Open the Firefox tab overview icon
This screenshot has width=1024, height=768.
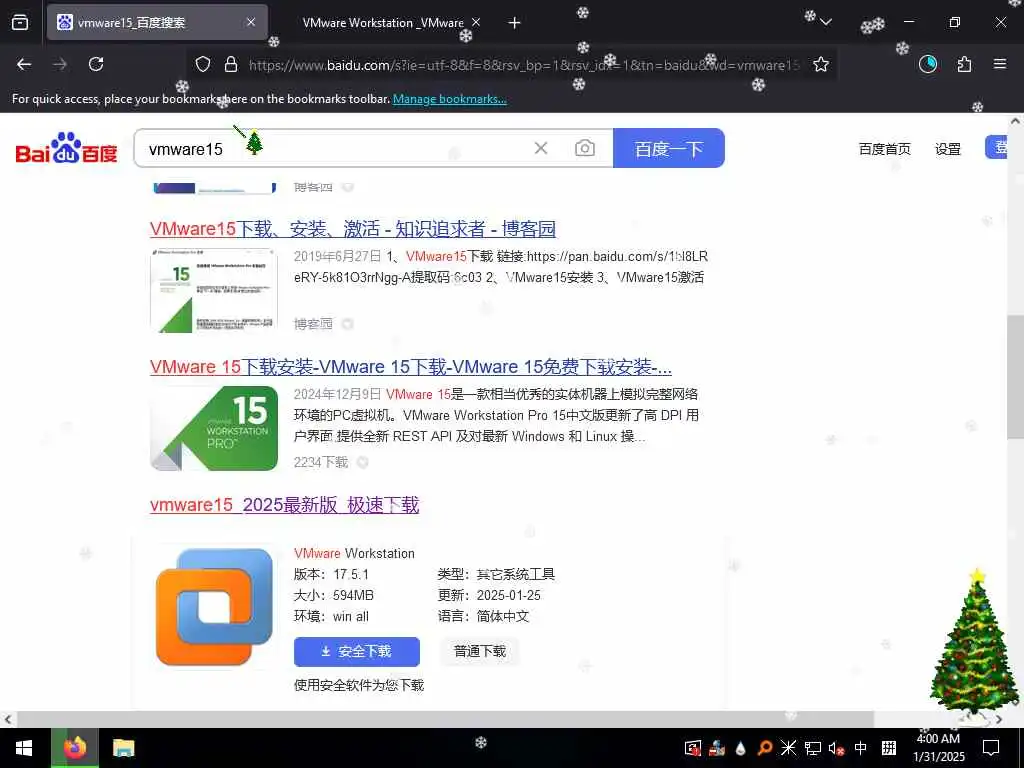(x=20, y=23)
